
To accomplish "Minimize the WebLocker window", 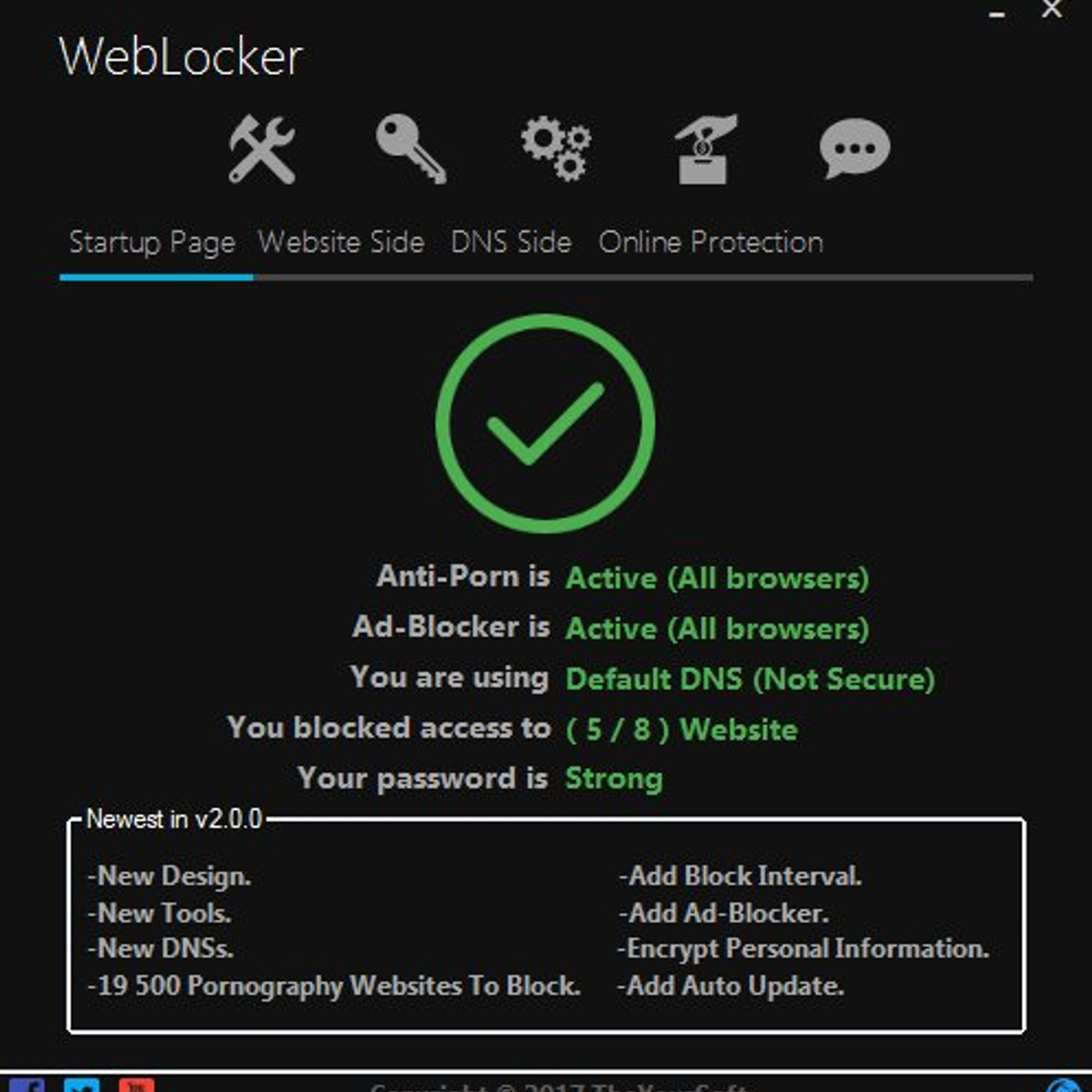I will point(997,15).
